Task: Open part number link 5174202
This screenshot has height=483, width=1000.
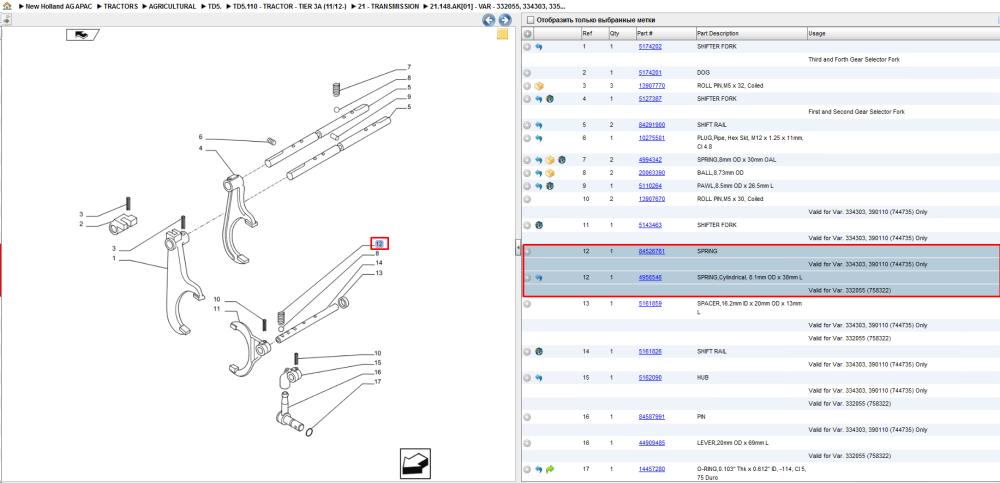Action: tap(650, 47)
